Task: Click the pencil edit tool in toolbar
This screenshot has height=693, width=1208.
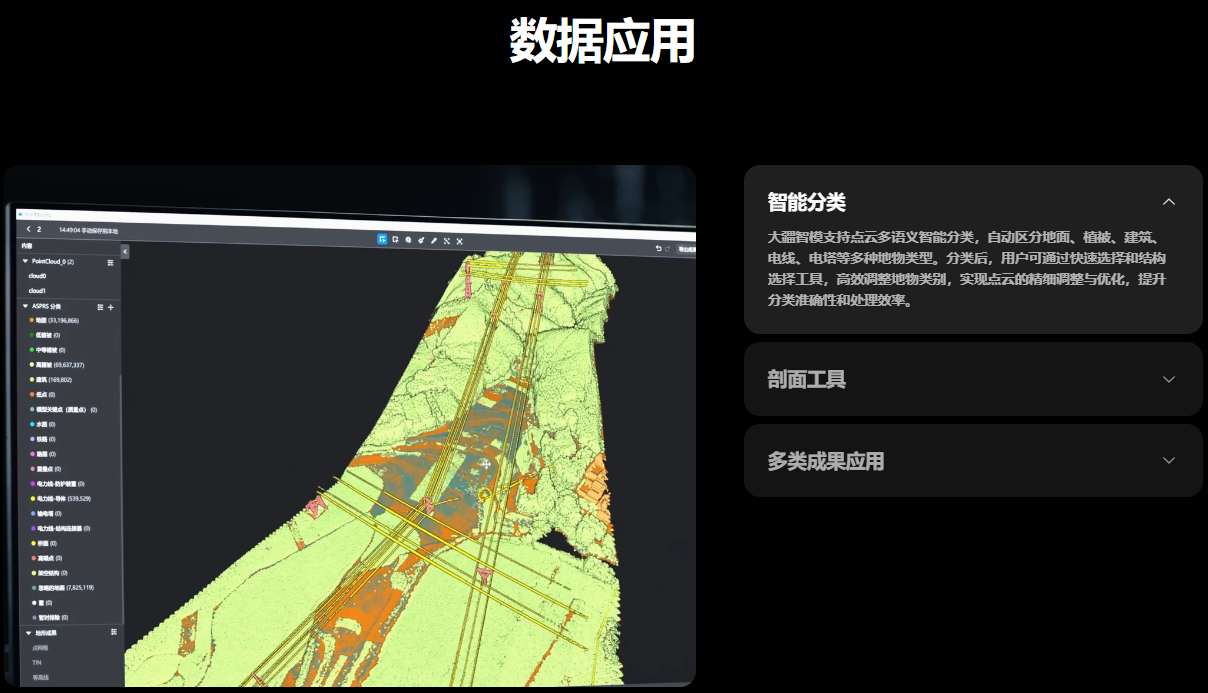Action: 434,240
